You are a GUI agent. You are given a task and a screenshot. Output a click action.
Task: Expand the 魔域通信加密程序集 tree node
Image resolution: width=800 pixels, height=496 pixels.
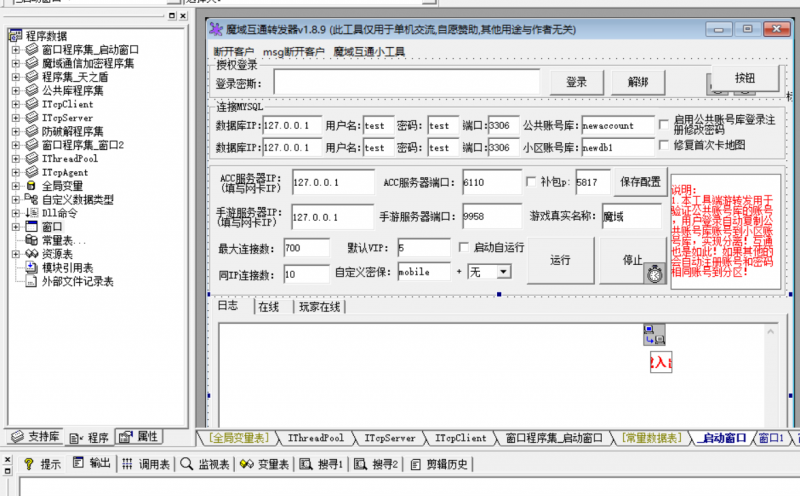15,63
